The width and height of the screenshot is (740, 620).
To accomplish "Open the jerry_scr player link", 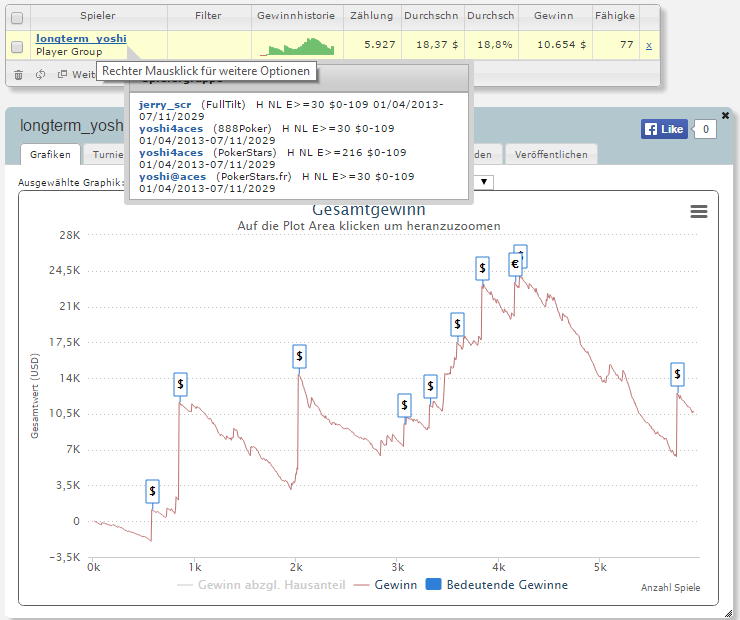I will click(165, 105).
